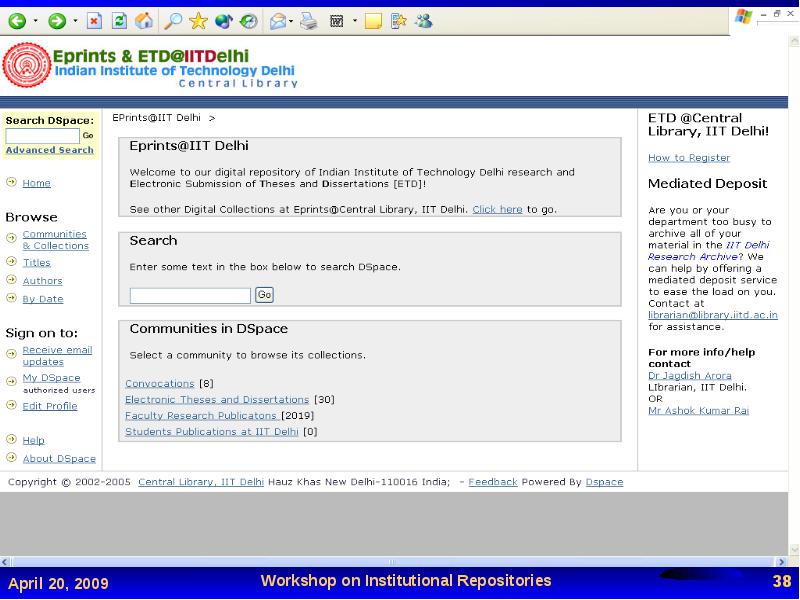
Task: Open Favorites with the star icon
Action: [x=198, y=21]
